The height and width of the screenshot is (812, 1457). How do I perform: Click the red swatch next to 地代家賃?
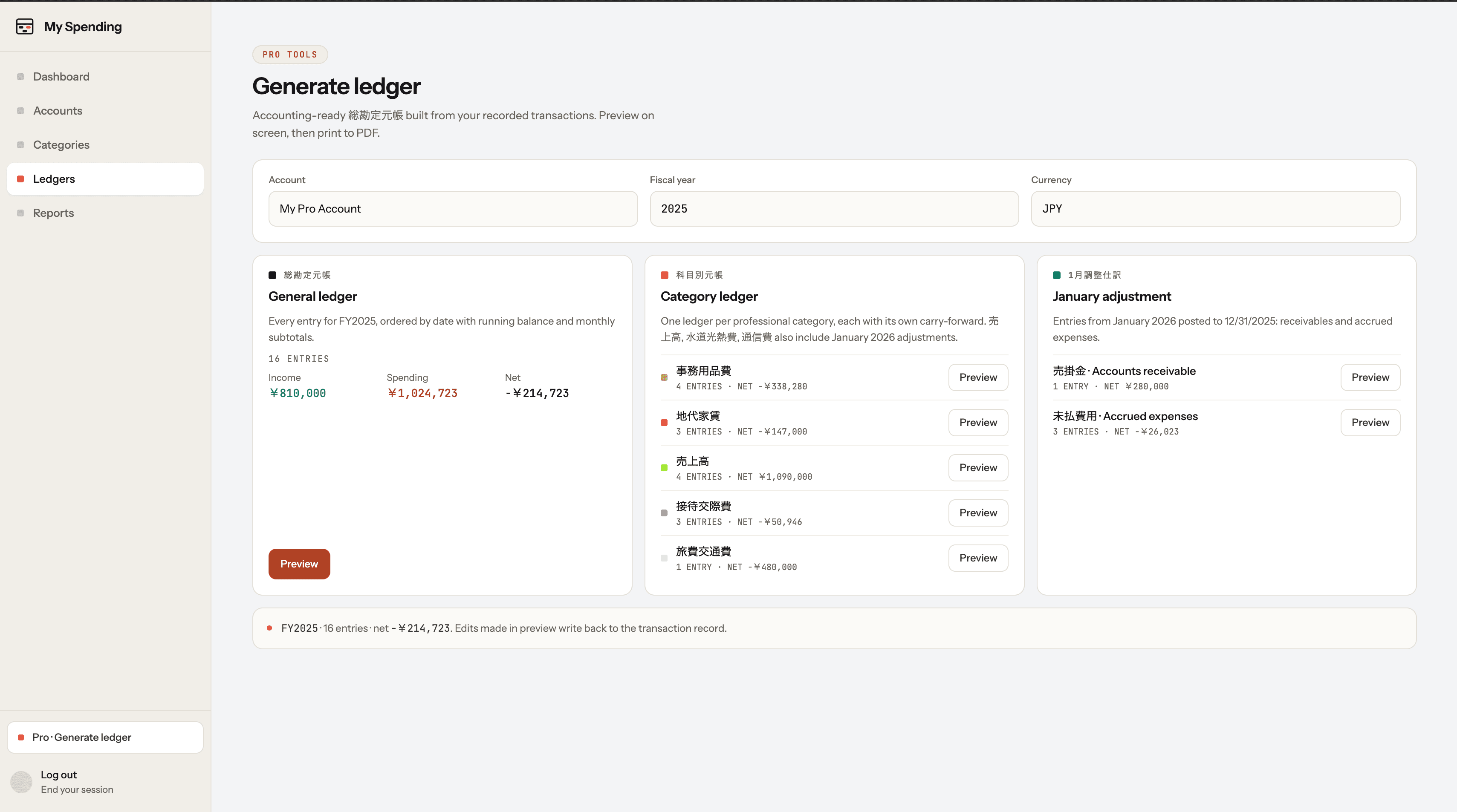[664, 422]
